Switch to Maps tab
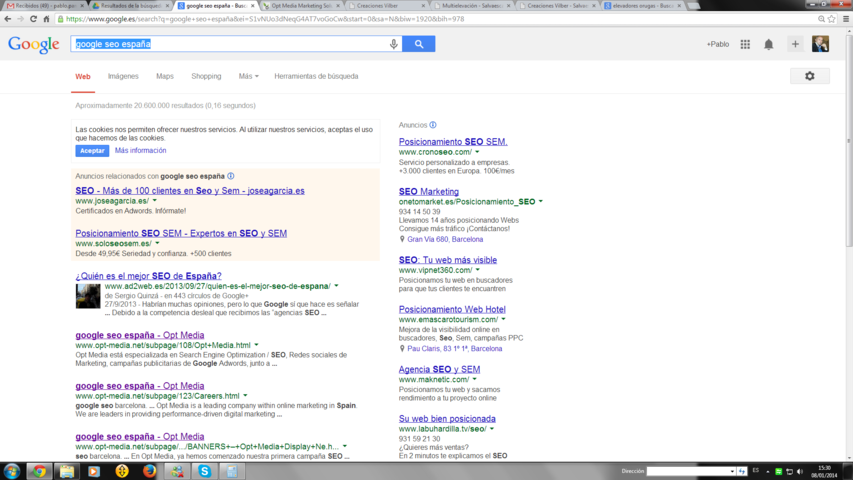The height and width of the screenshot is (480, 853). point(165,76)
